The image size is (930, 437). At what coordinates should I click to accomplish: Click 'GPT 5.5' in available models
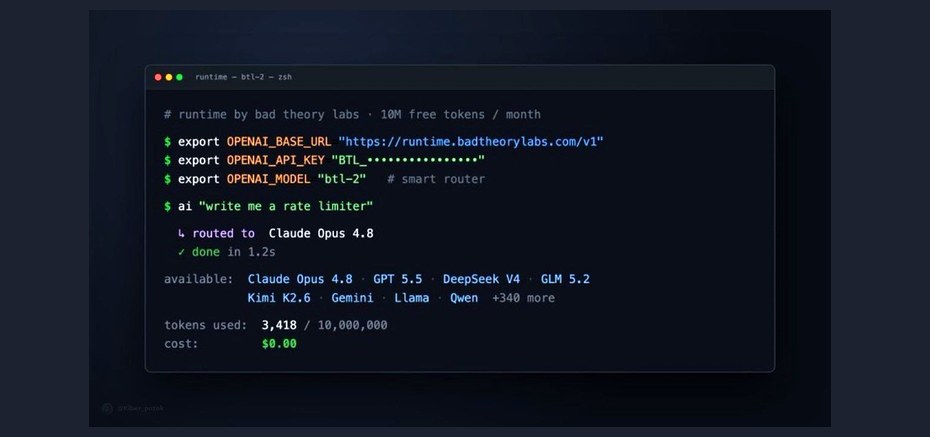coord(397,279)
